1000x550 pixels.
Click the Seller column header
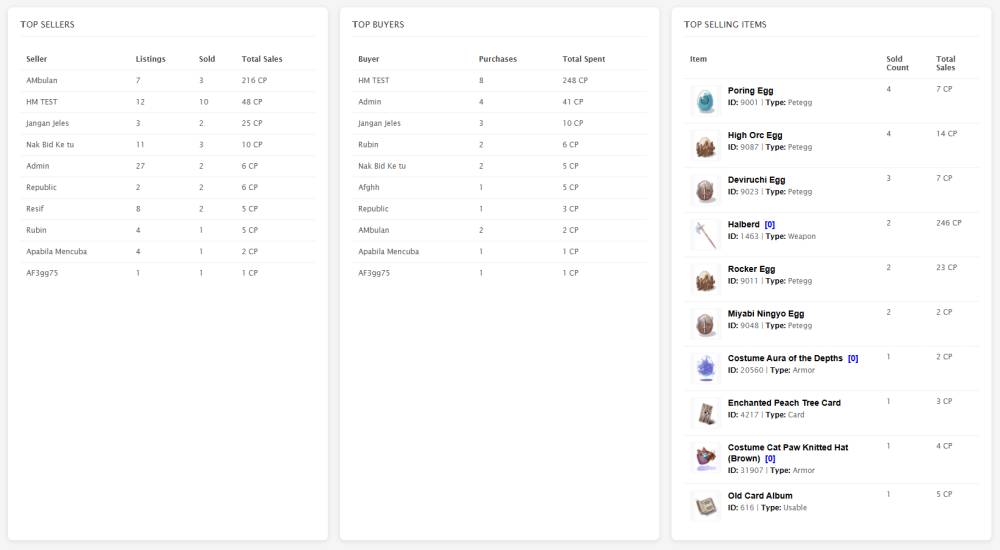[x=36, y=59]
